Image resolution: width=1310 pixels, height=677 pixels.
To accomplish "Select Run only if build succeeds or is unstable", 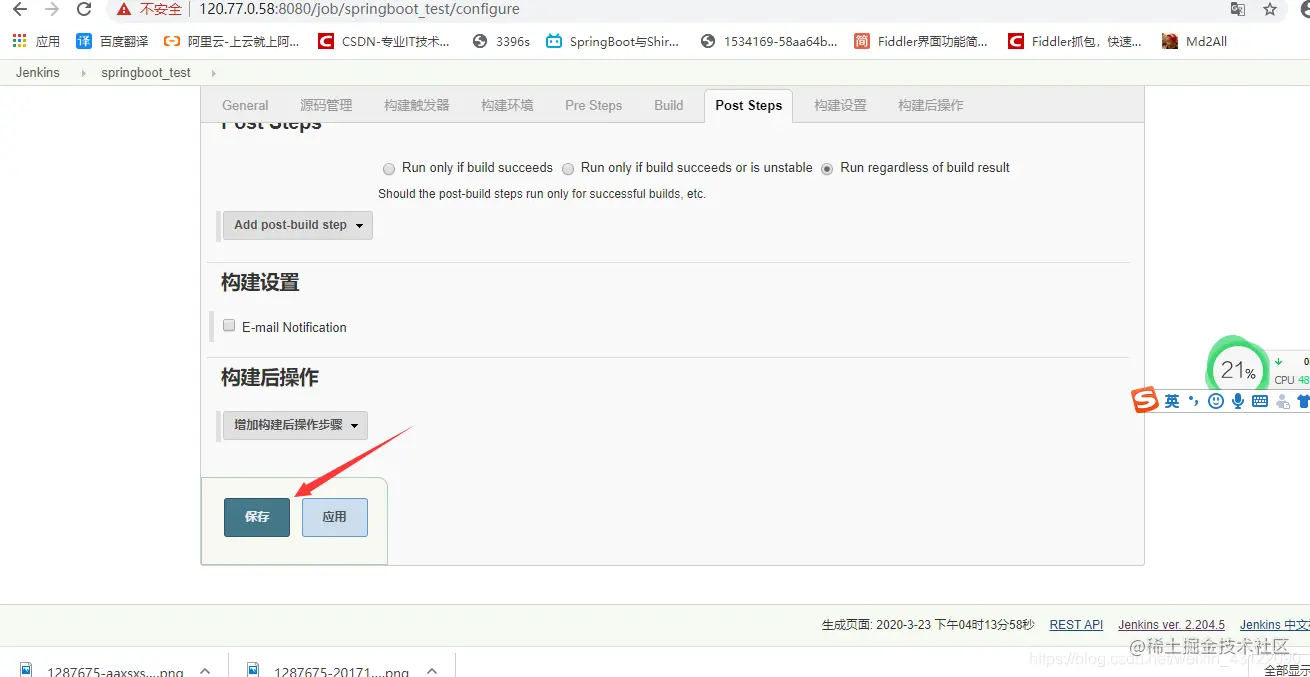I will (568, 169).
